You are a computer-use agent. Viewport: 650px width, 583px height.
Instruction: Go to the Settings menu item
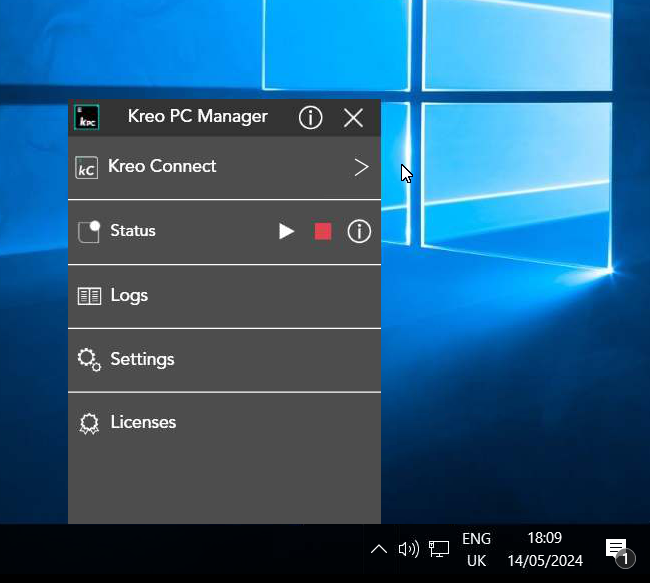pos(142,359)
